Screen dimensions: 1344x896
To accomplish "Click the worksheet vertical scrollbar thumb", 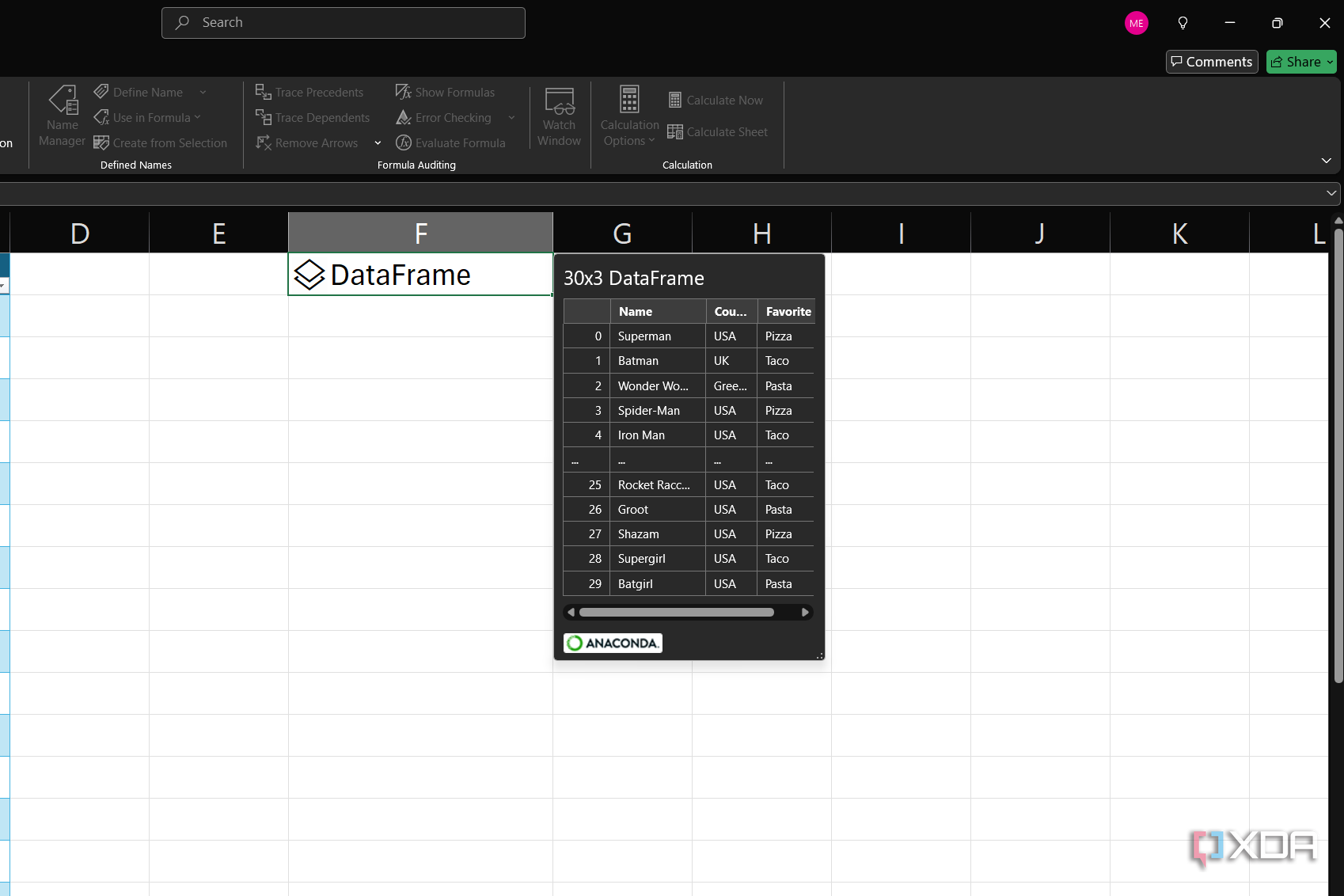I will (x=1338, y=455).
